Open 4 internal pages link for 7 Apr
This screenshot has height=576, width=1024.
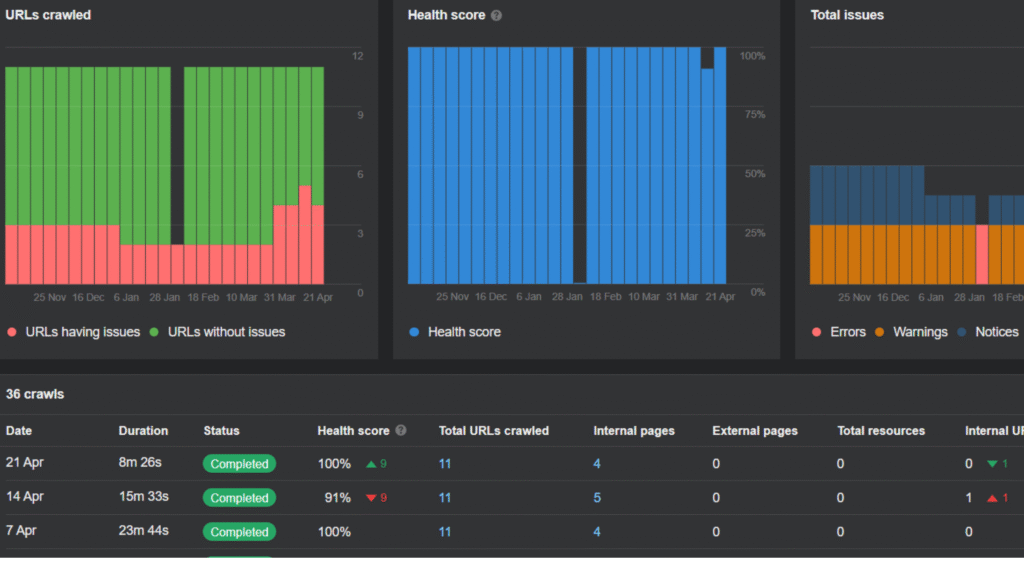[x=597, y=532]
